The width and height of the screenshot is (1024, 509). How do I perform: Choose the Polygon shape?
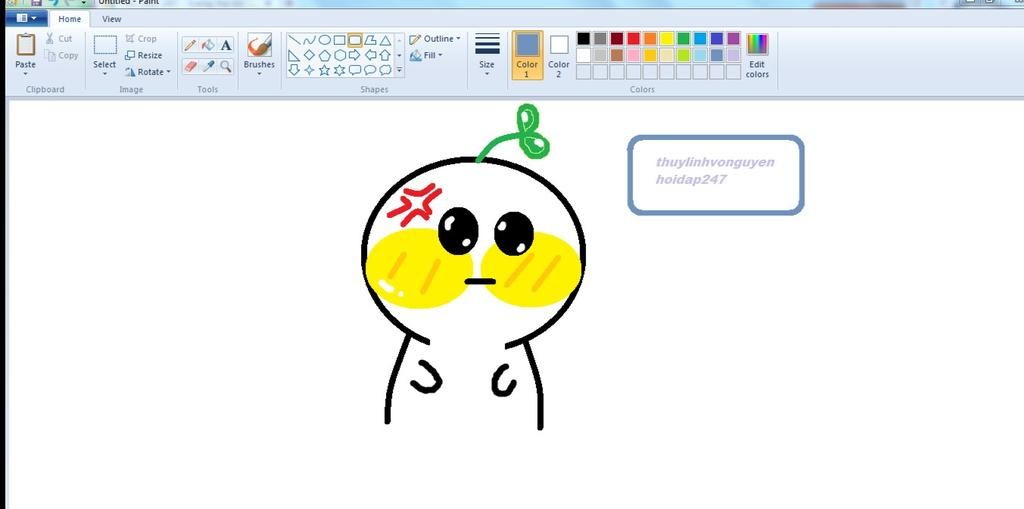tap(370, 41)
